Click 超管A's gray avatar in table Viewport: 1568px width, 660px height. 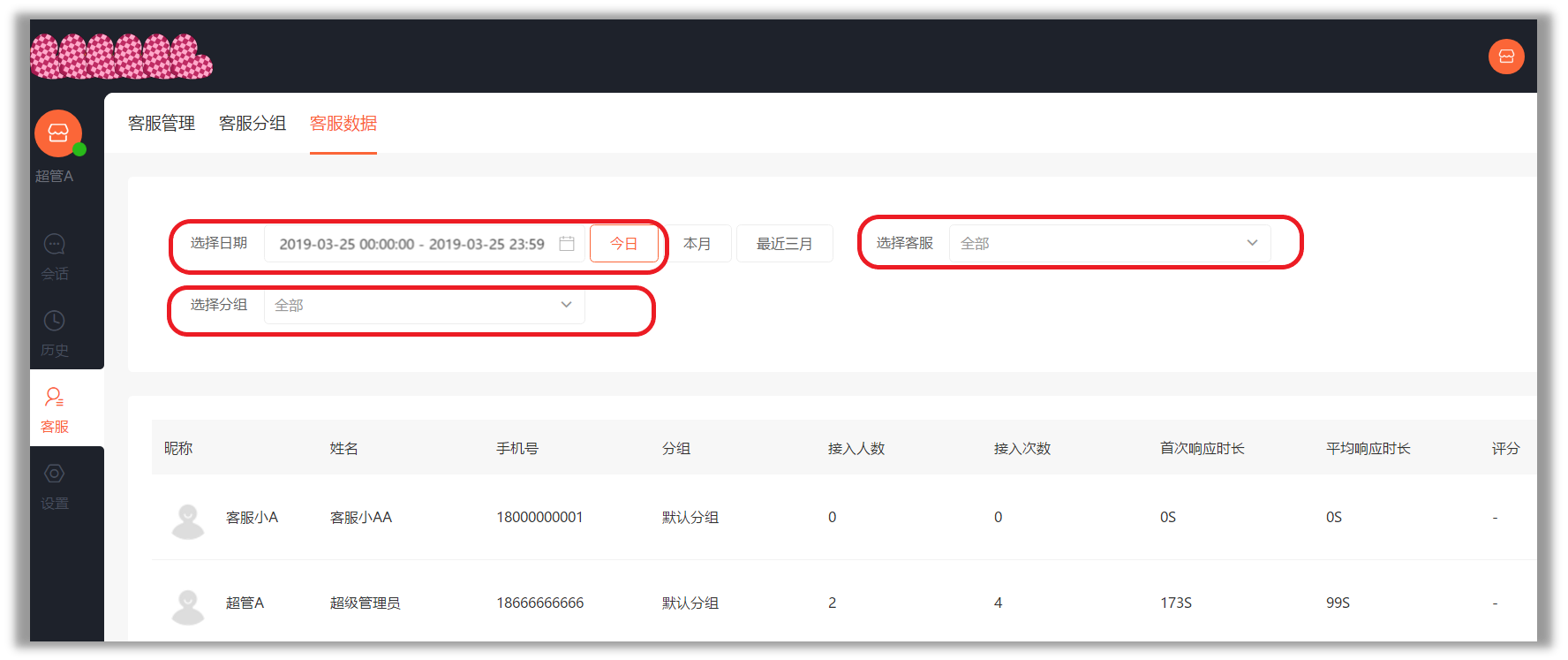(188, 607)
